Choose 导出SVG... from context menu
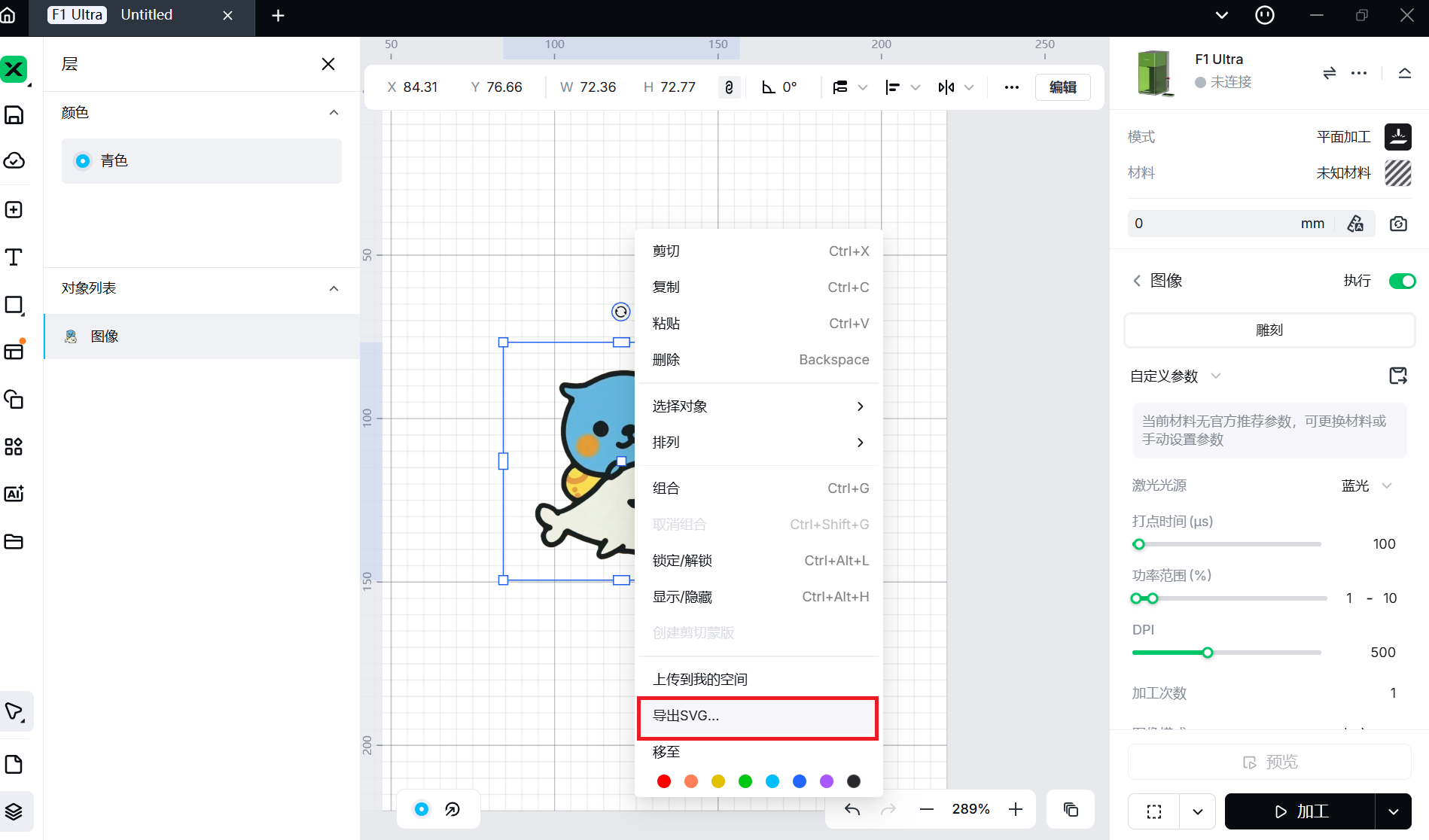Viewport: 1429px width, 840px height. click(x=757, y=716)
